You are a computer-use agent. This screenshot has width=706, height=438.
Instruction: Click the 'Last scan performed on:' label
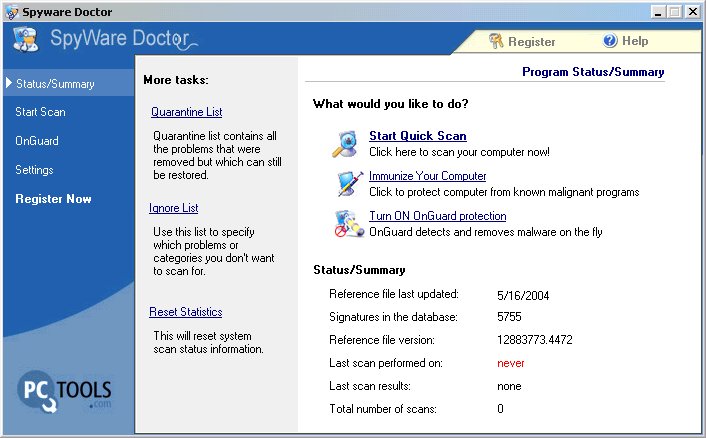coord(386,363)
